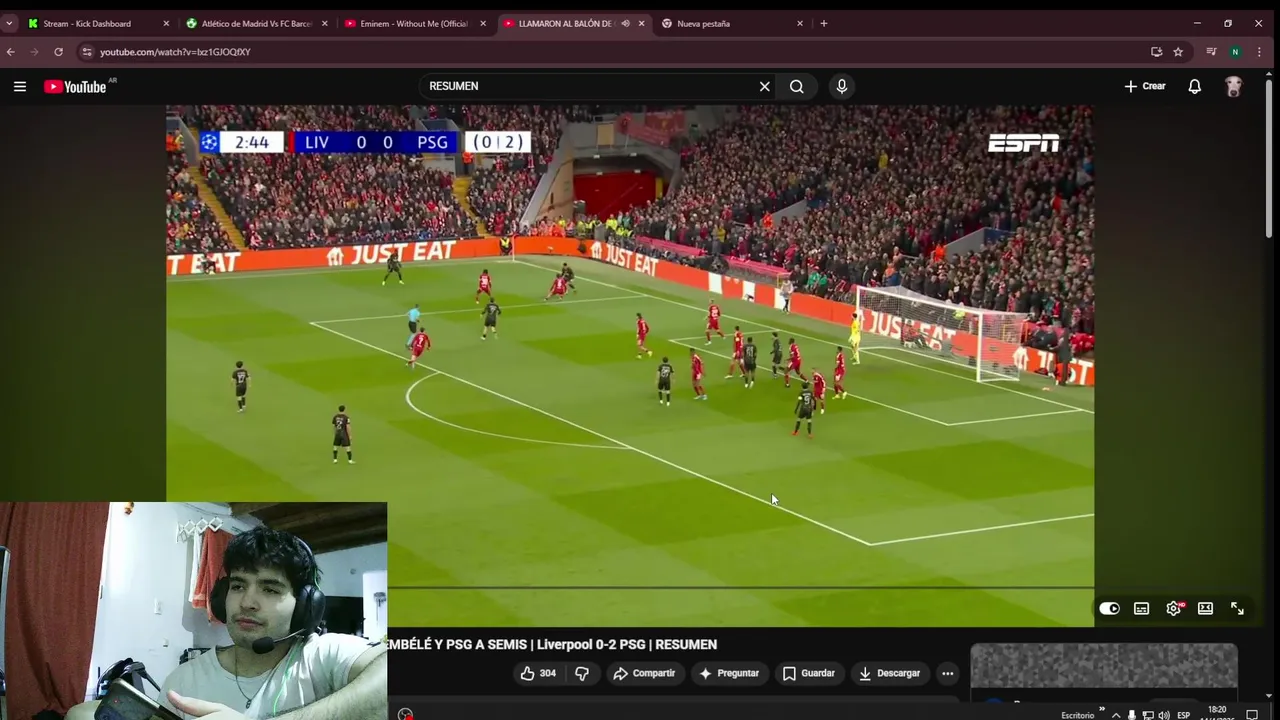Click the YouTube search magnifier button
Image resolution: width=1280 pixels, height=720 pixels.
[797, 86]
